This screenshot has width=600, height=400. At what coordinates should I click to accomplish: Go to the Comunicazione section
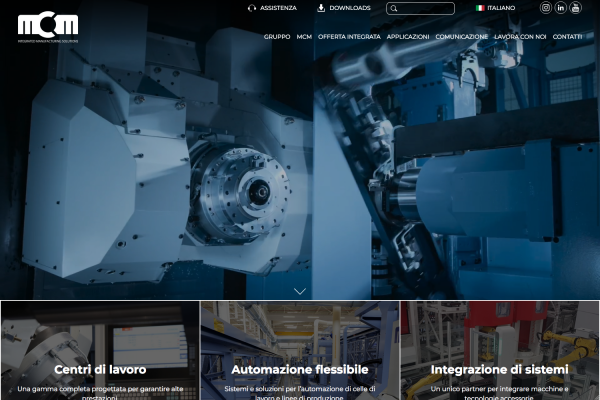[462, 37]
